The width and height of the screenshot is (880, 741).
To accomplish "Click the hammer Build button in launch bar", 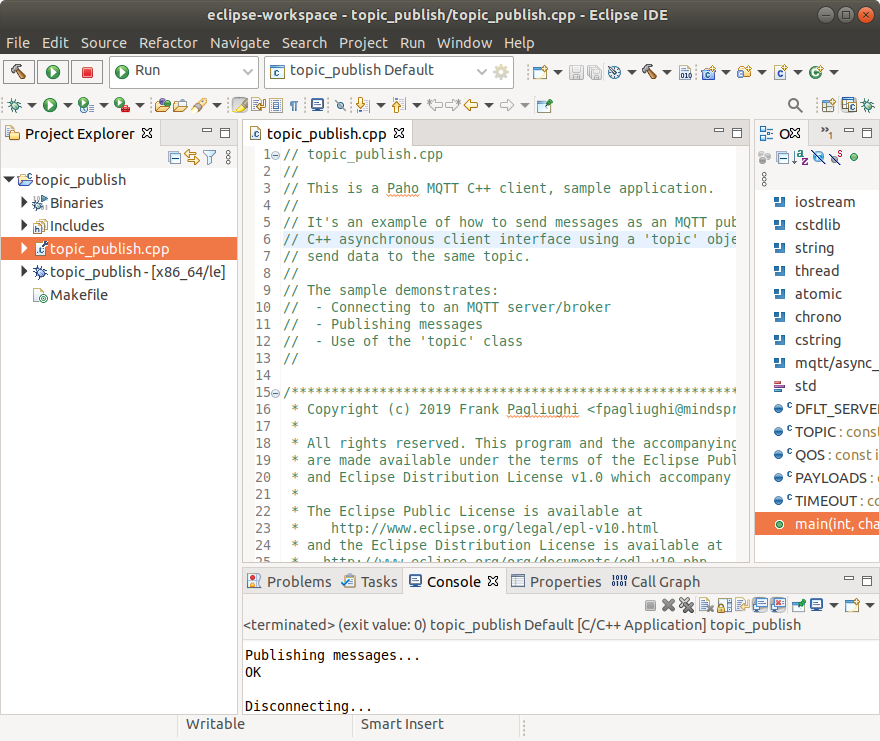I will click(x=19, y=72).
